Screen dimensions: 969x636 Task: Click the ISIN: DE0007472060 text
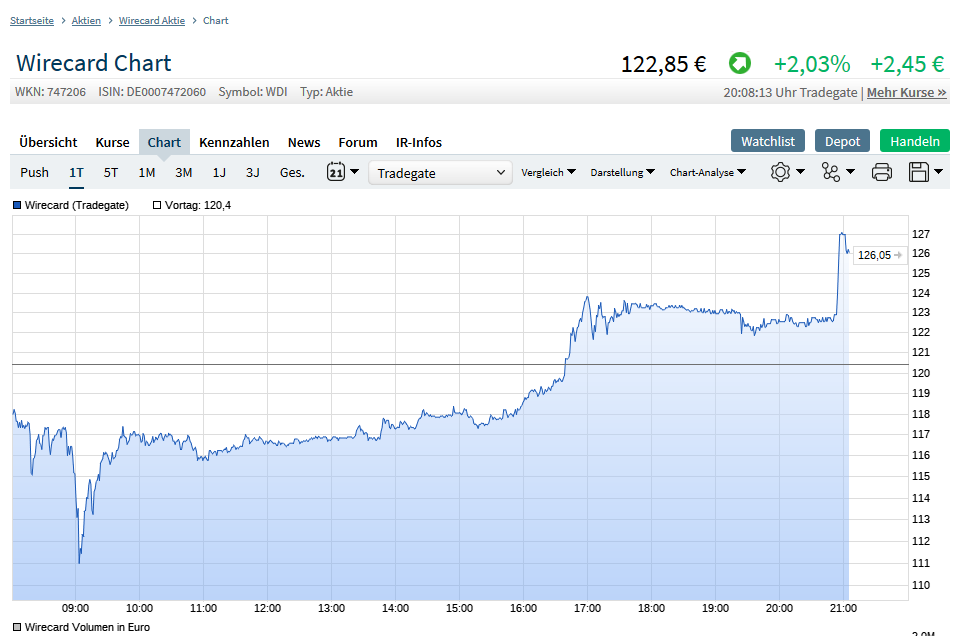[x=152, y=92]
